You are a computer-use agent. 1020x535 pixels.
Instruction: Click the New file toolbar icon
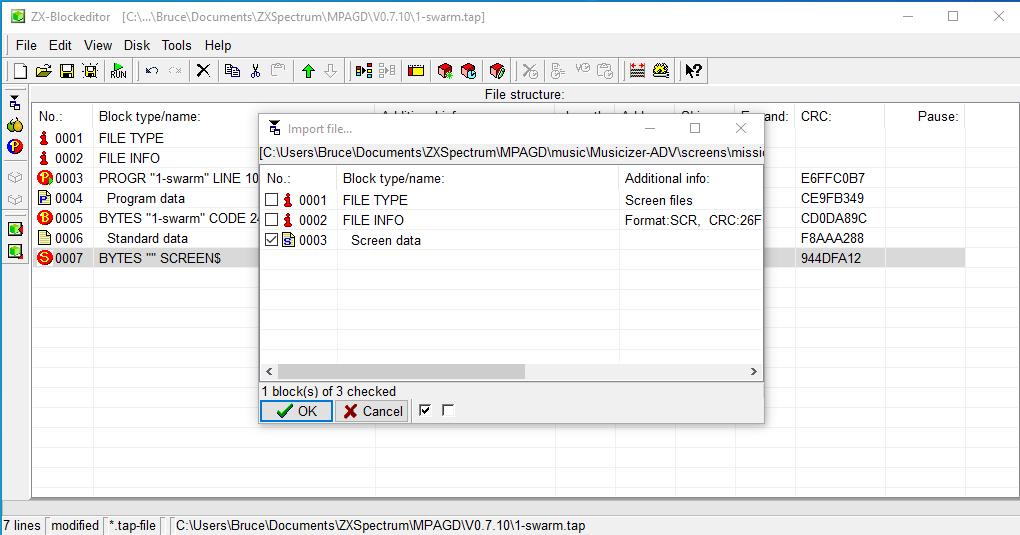(x=20, y=70)
